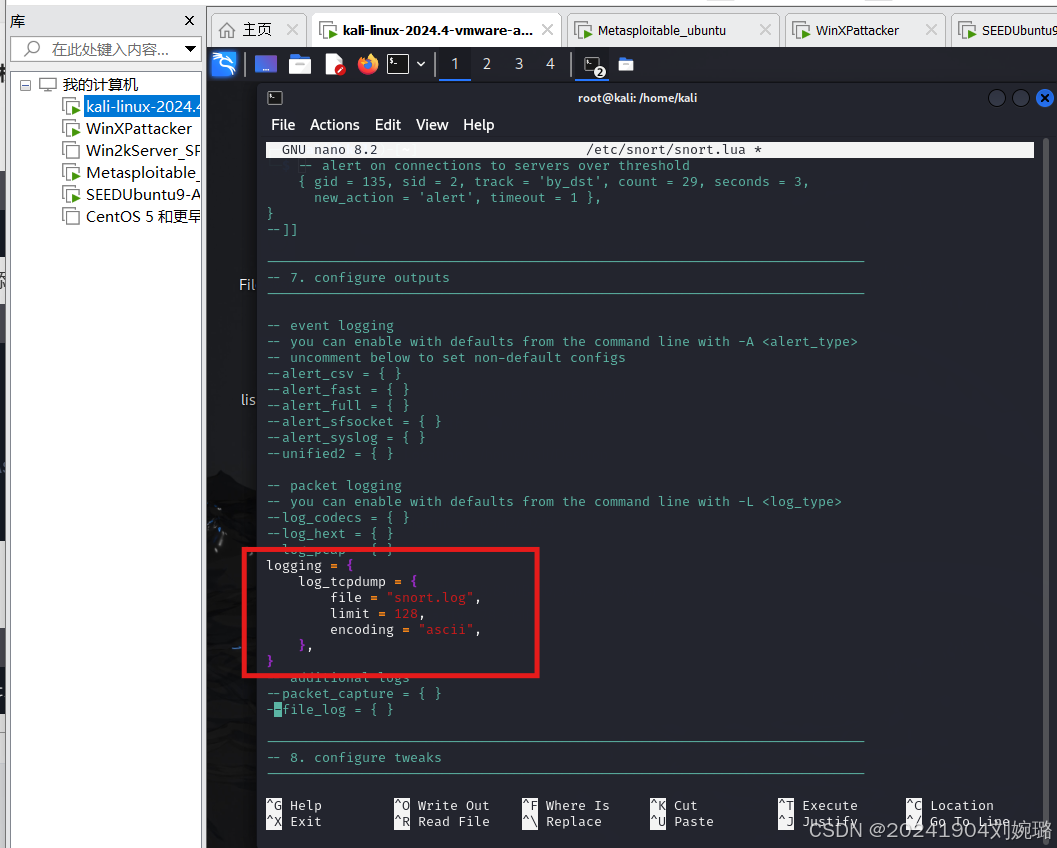The height and width of the screenshot is (848, 1057).
Task: Select kali-linux-2024.4 VM in library
Action: click(x=142, y=107)
